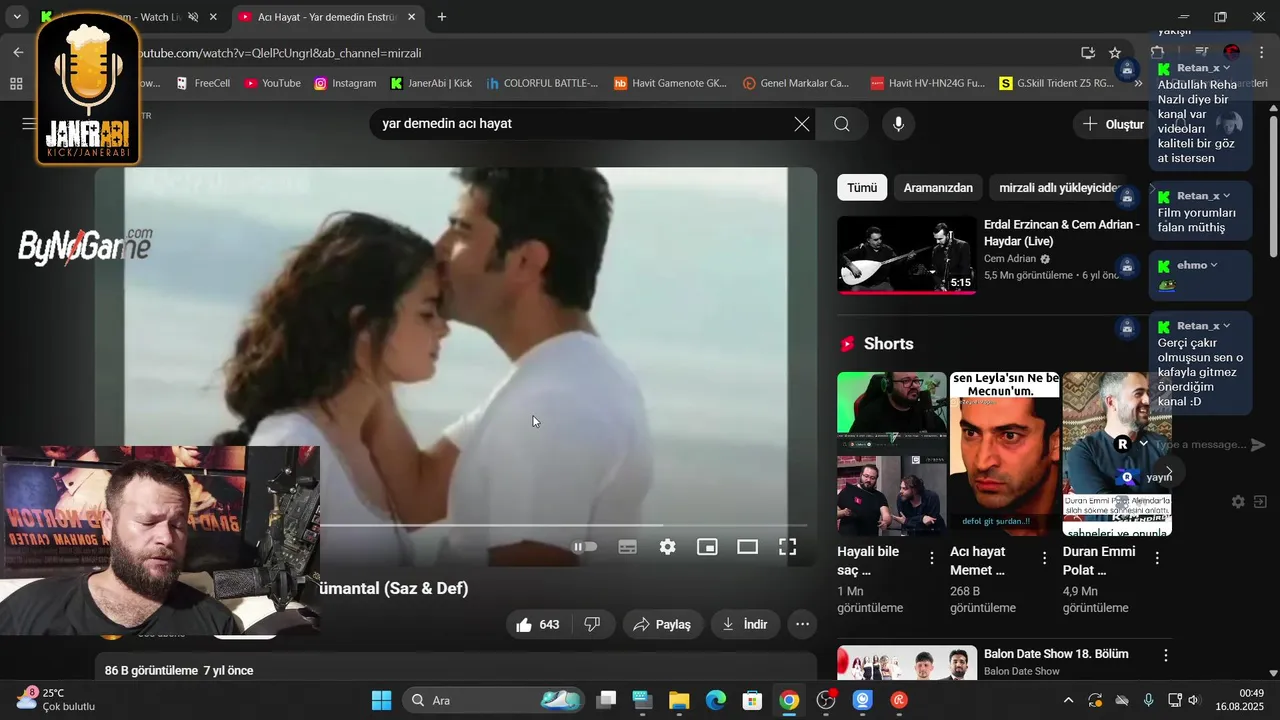Open the Windows Start menu

click(382, 700)
